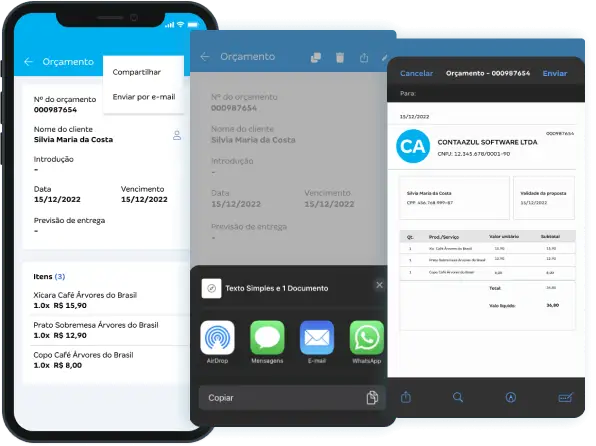Screen dimensions: 596x446
Task: Open the client contact icon beside Silvia Maria da Costa
Action: tap(177, 136)
